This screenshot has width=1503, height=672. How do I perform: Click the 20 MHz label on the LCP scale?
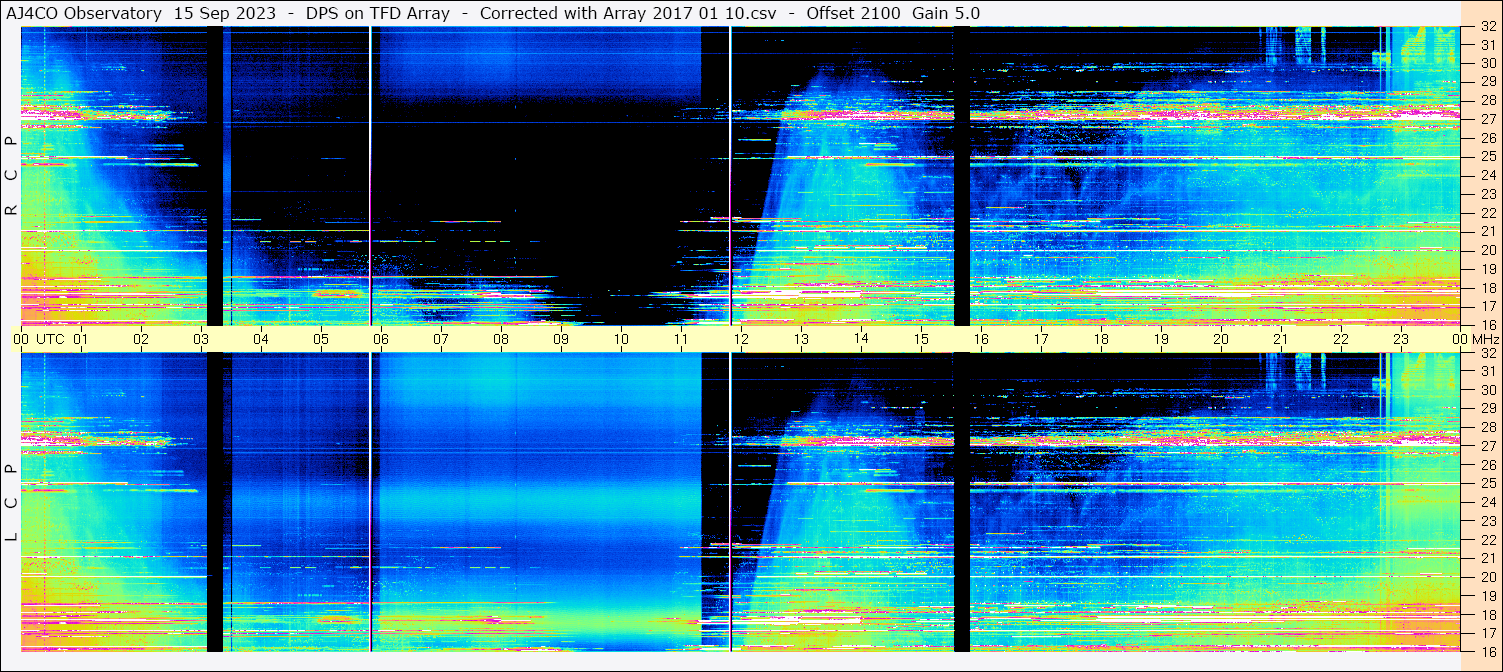coord(1487,577)
